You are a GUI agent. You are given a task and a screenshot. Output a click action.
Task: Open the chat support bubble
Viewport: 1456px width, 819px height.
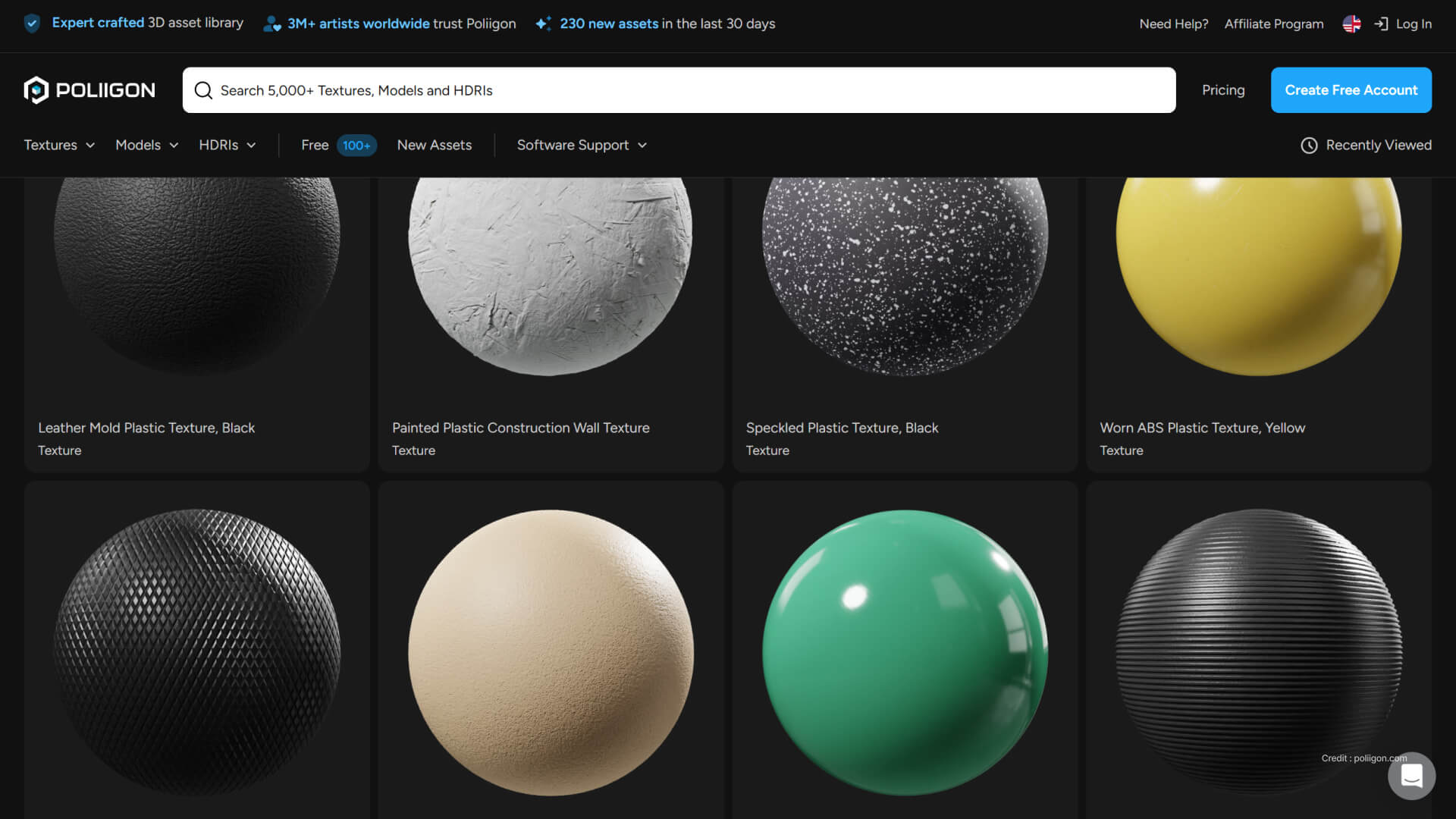1411,776
